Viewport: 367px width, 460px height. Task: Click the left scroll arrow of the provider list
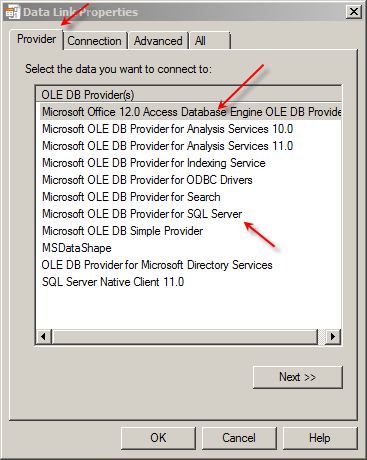click(x=44, y=336)
